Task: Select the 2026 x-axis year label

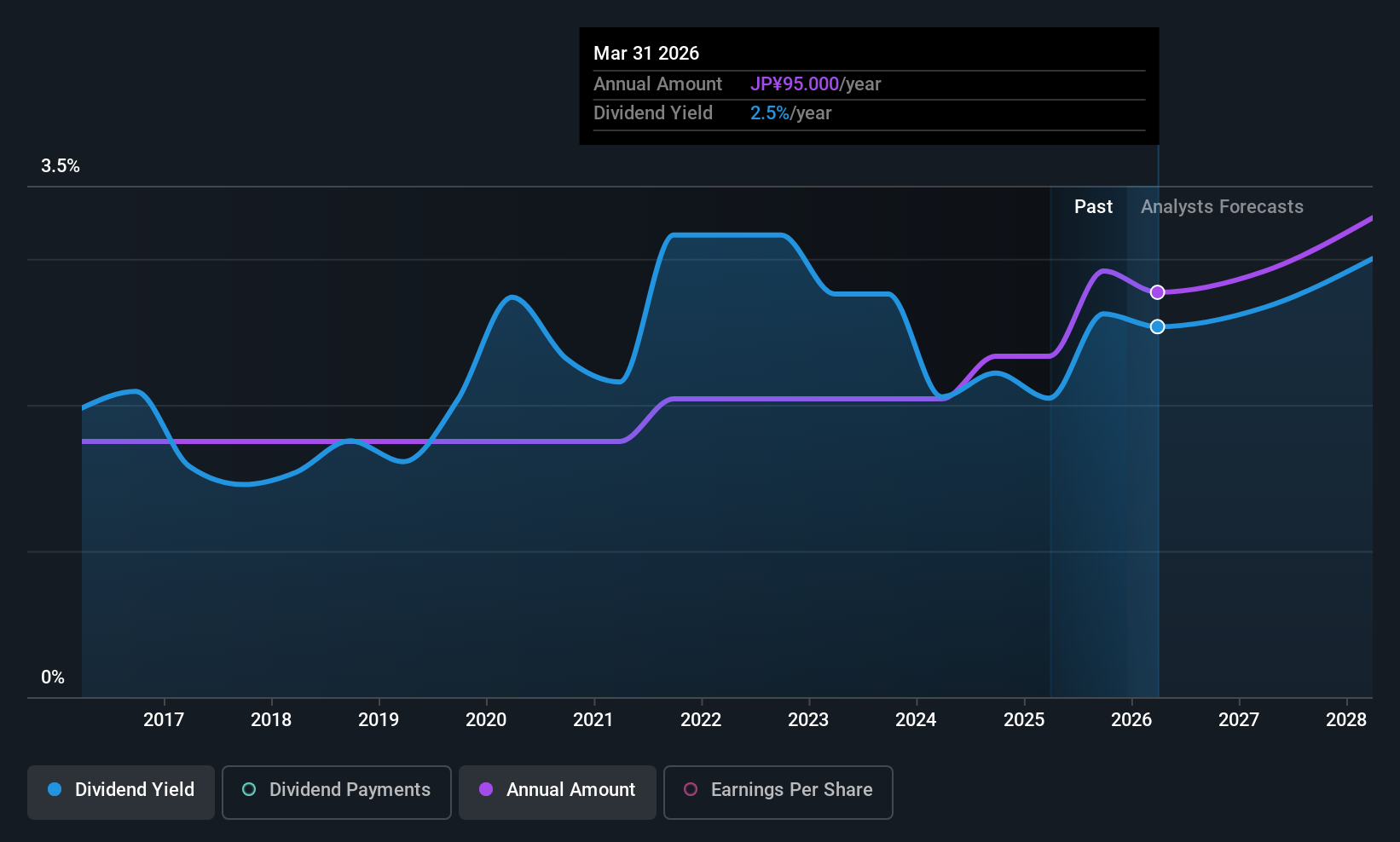Action: pos(1131,720)
